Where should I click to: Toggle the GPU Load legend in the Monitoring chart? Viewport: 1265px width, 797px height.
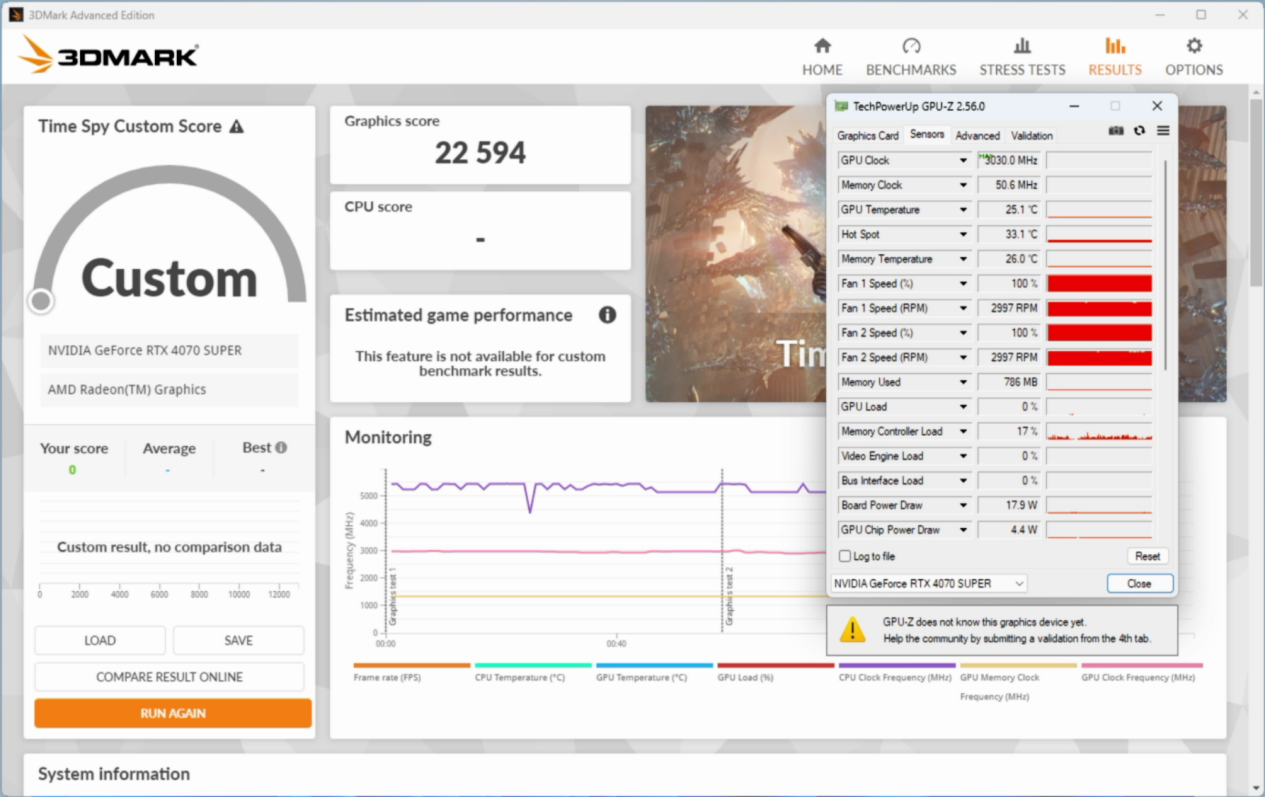[775, 672]
